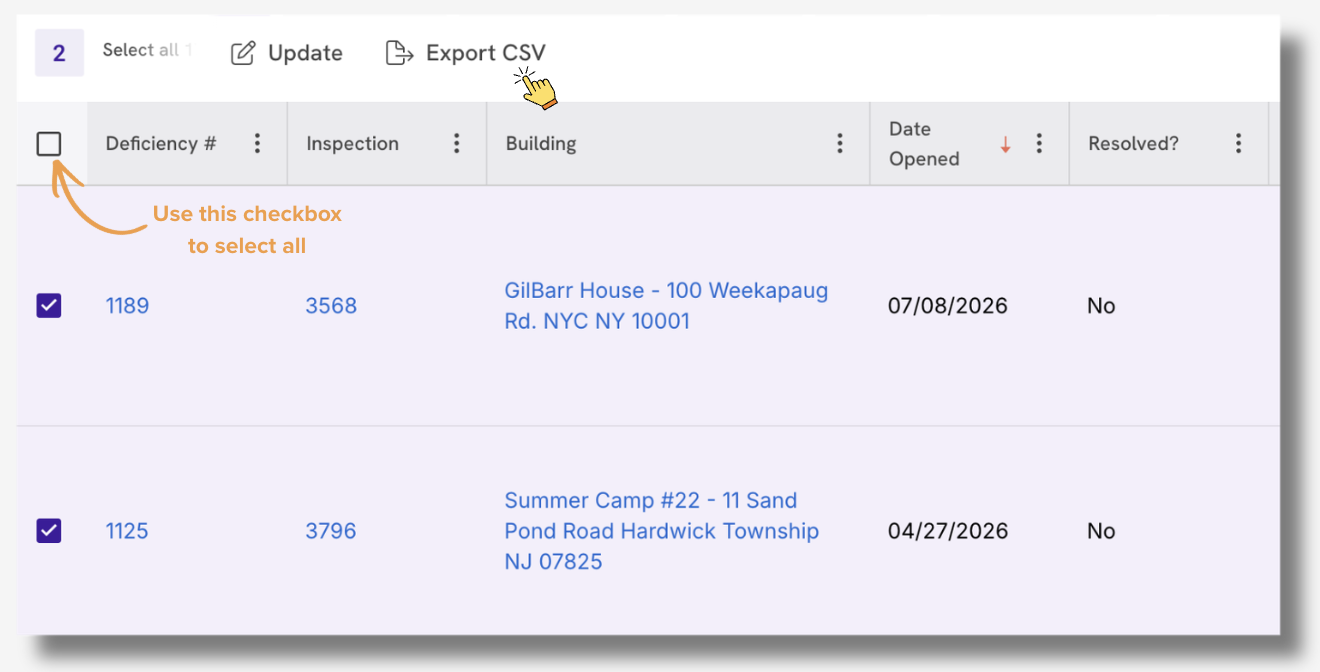Click the Update pencil icon
Image resolution: width=1320 pixels, height=672 pixels.
pyautogui.click(x=243, y=53)
